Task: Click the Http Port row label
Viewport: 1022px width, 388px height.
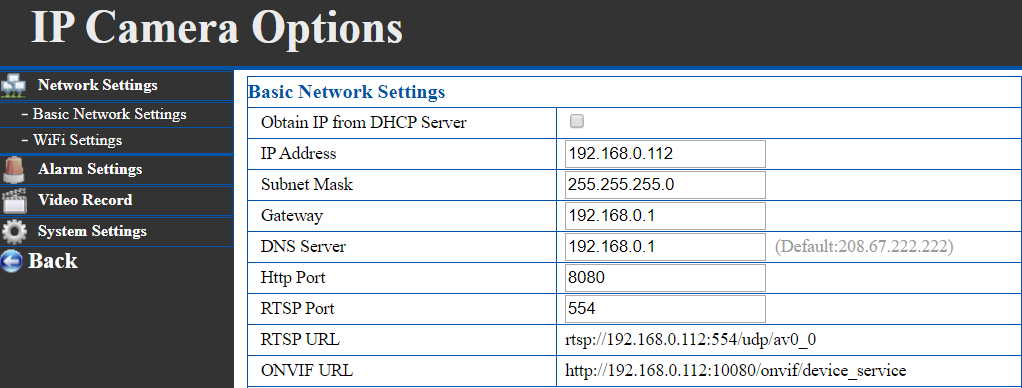Action: coord(293,278)
